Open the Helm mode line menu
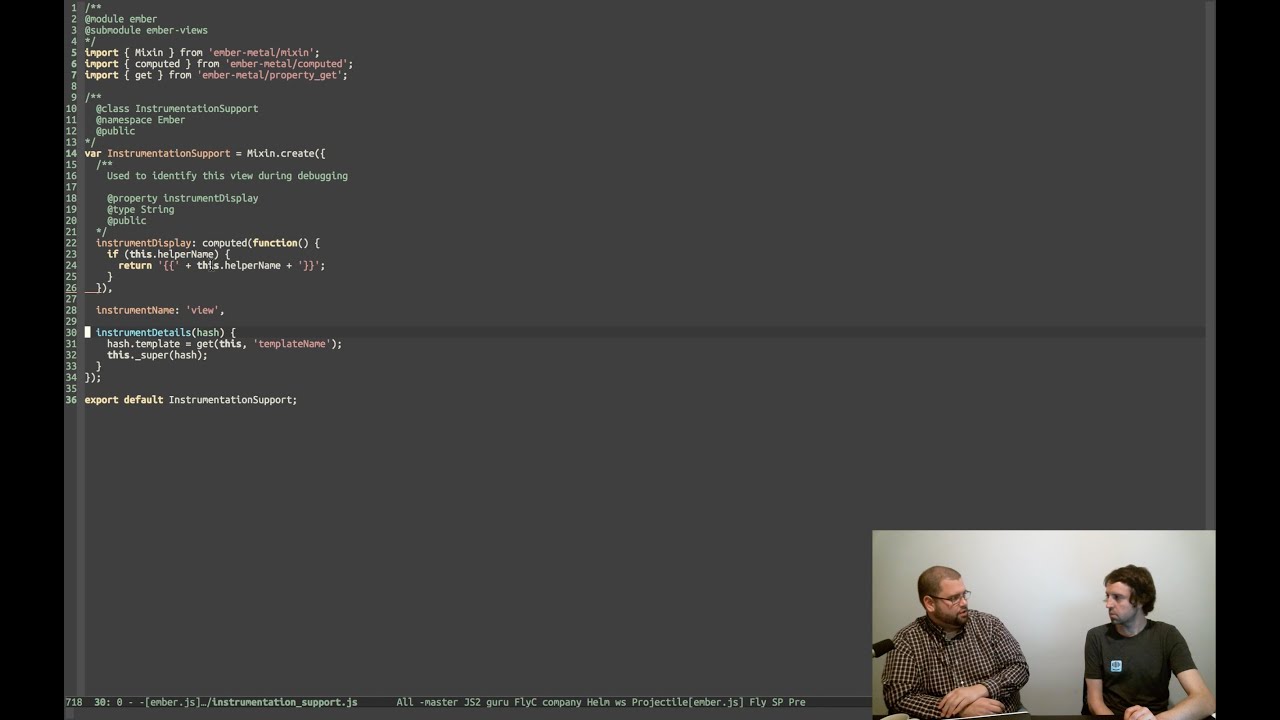This screenshot has height=720, width=1280. click(x=598, y=702)
